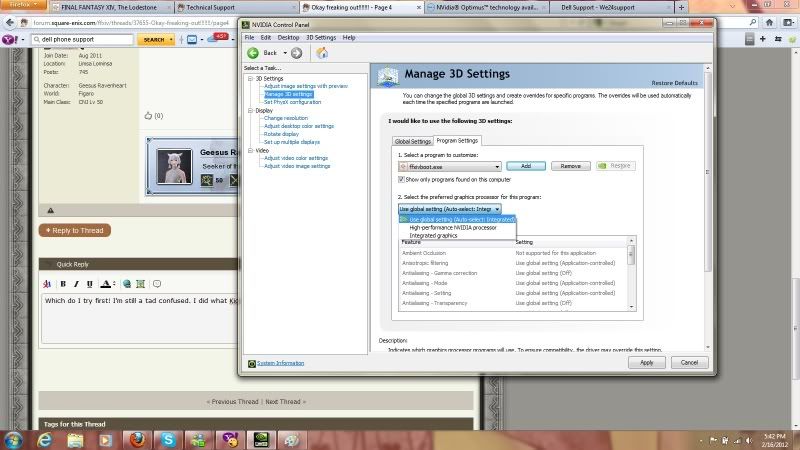Open the 3D Settings menu
Viewport: 800px width, 450px height.
[x=321, y=38]
